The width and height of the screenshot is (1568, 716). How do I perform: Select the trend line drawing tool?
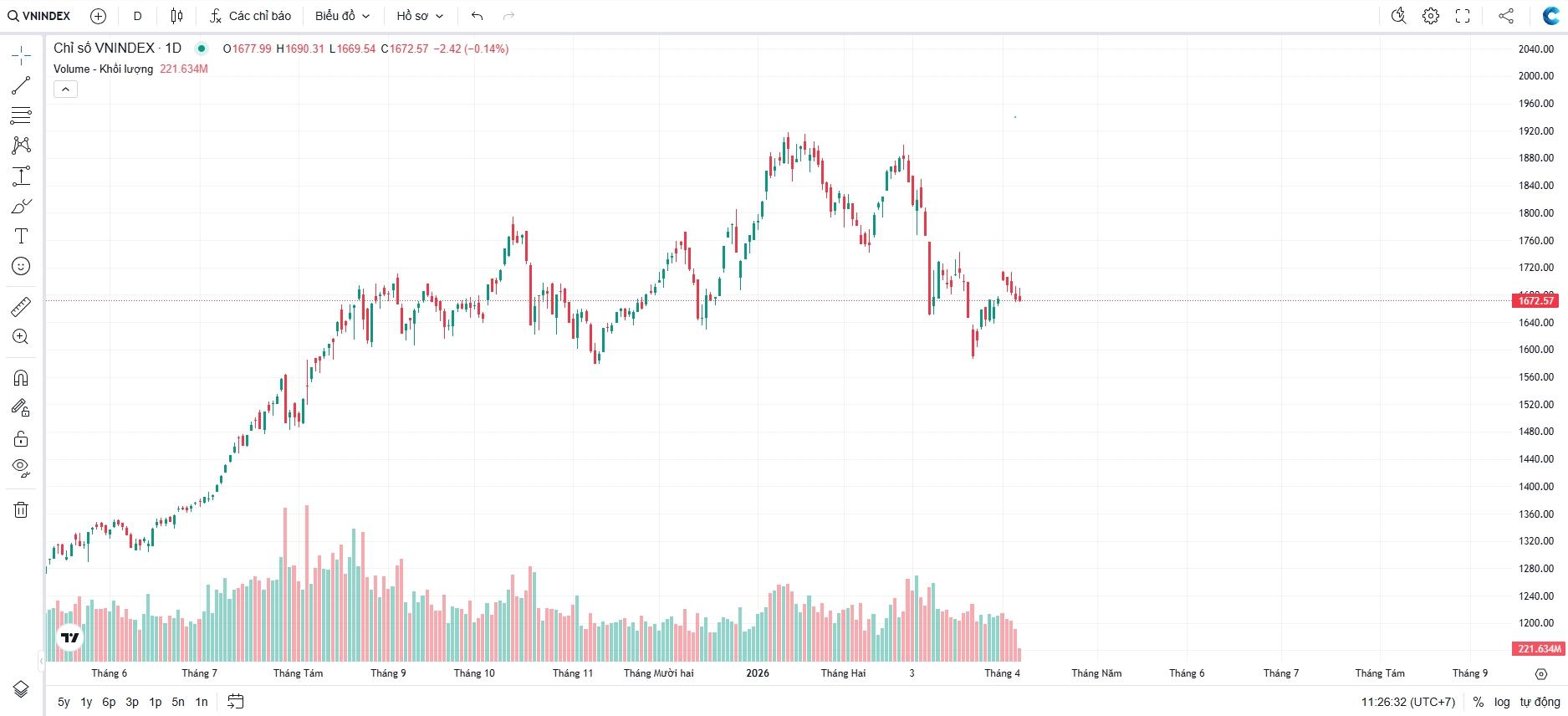click(x=21, y=85)
